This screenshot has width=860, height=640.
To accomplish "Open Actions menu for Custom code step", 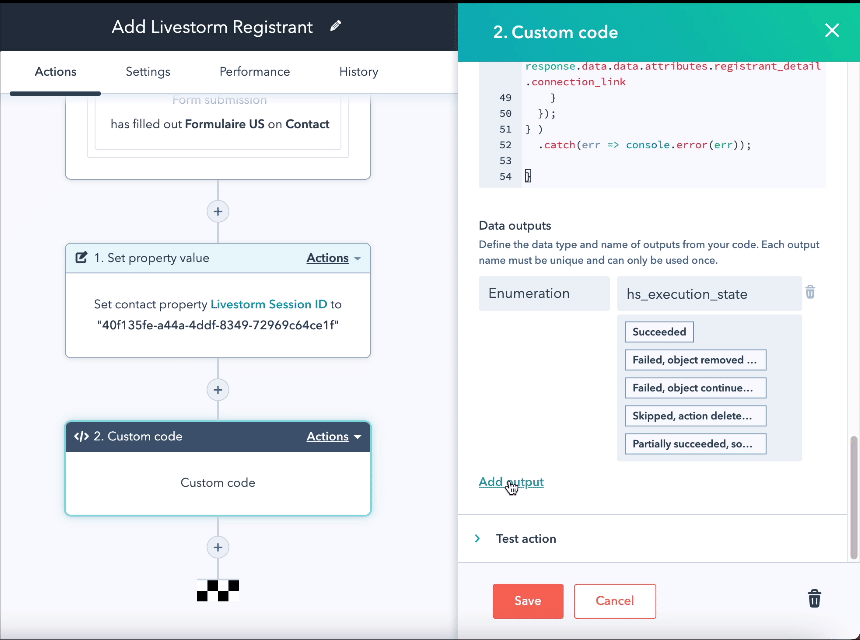I will pos(333,437).
